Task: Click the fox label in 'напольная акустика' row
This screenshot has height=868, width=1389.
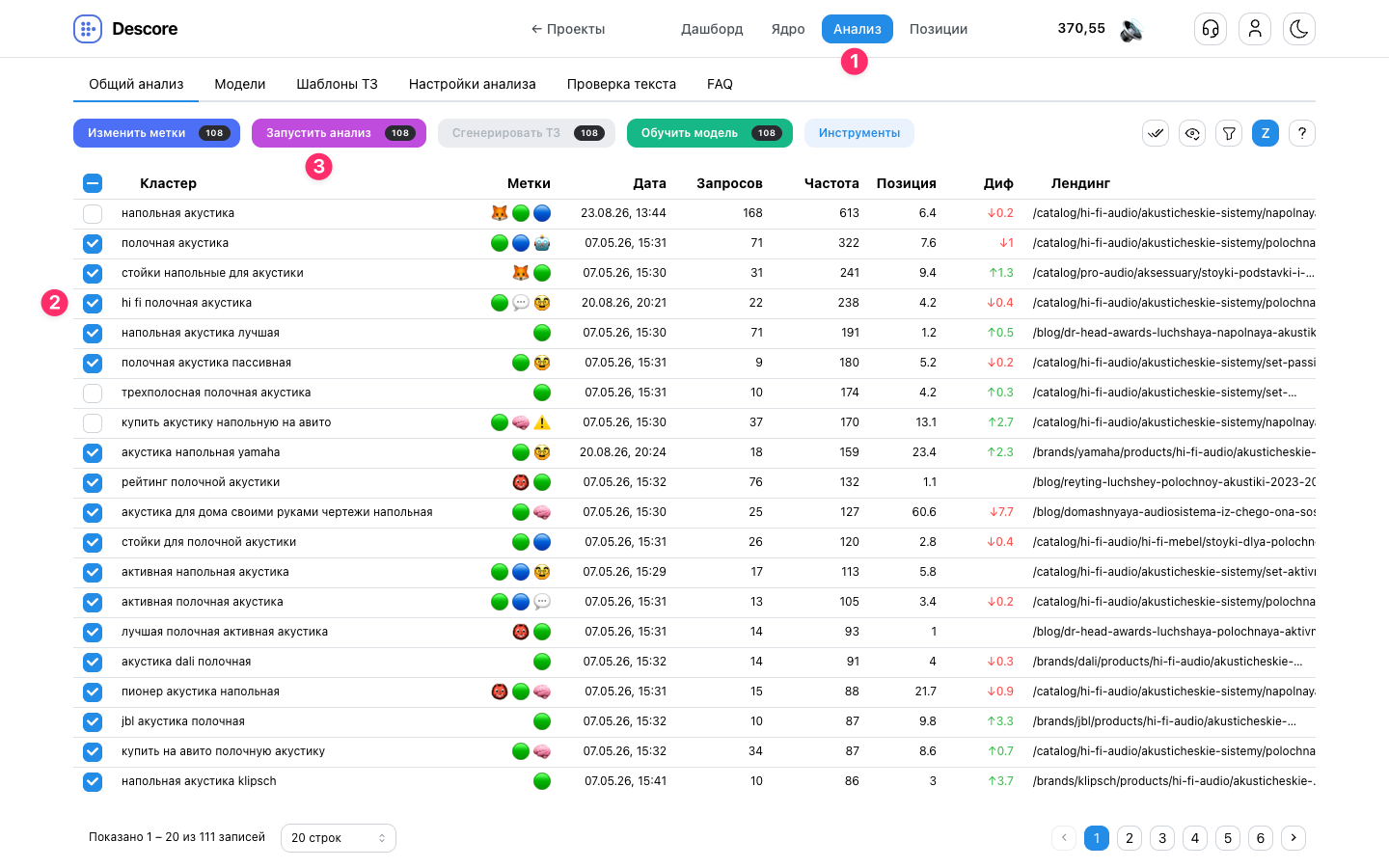Action: [500, 213]
